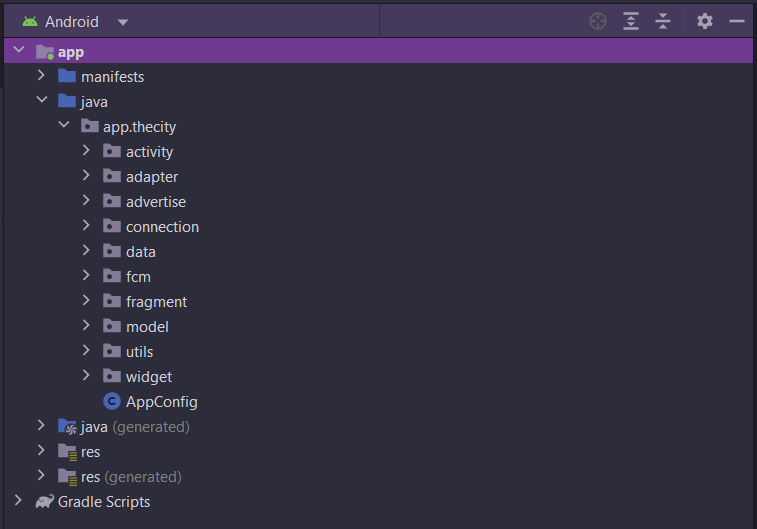Click the Collapse All toolbar icon

(x=662, y=21)
